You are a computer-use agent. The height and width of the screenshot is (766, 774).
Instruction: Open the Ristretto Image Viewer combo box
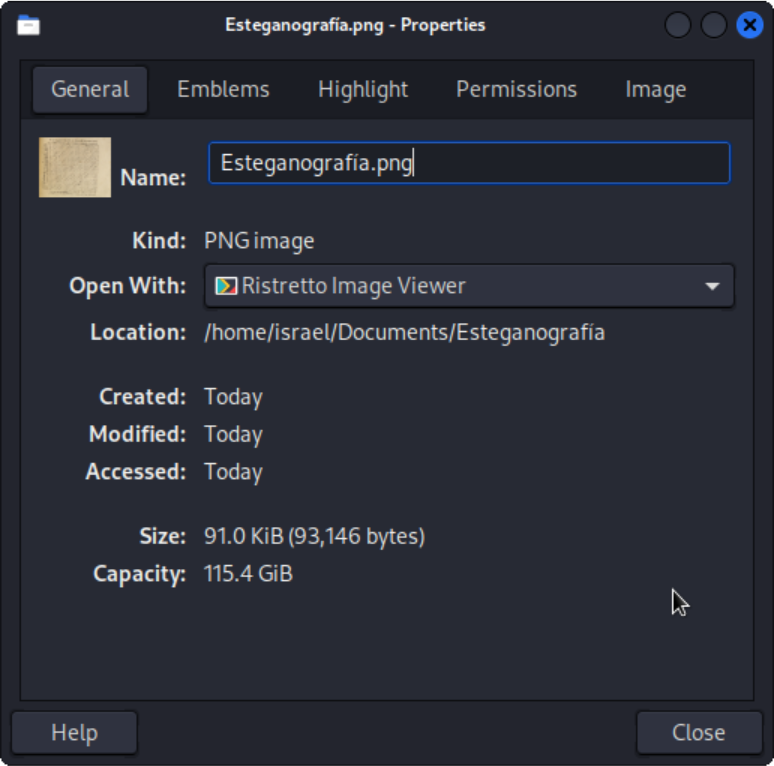(x=468, y=286)
